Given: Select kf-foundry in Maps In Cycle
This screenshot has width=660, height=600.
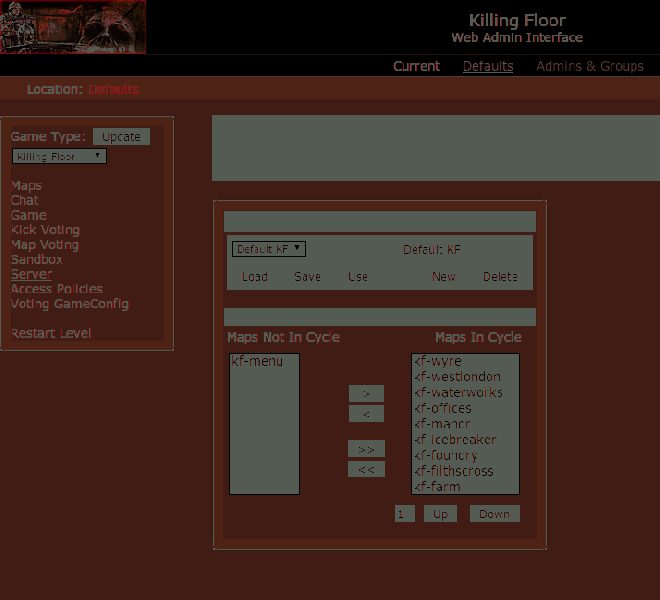Looking at the screenshot, I should coord(465,456).
